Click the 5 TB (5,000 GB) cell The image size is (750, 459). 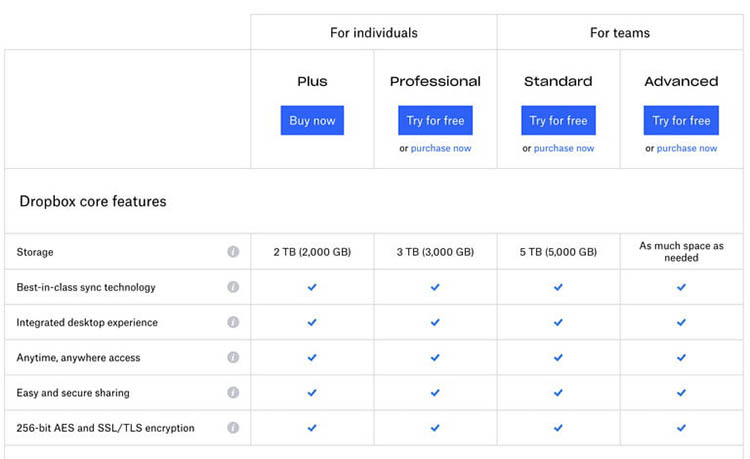click(558, 252)
